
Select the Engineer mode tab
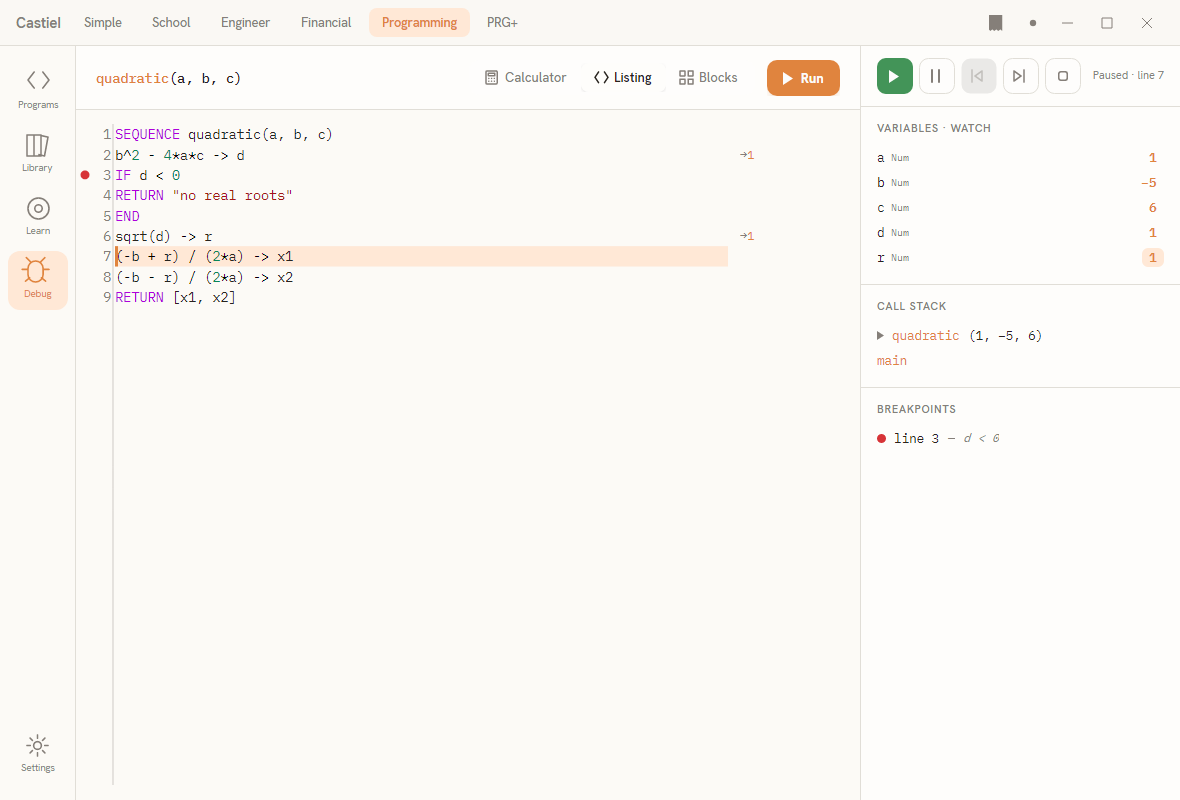tap(245, 23)
